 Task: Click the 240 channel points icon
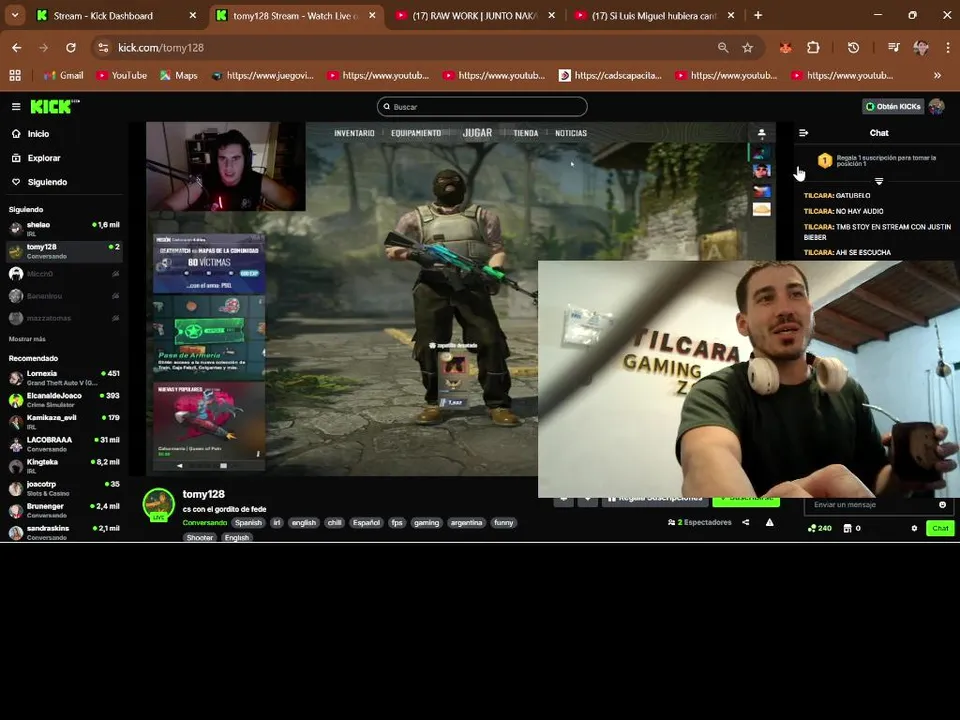[x=820, y=528]
